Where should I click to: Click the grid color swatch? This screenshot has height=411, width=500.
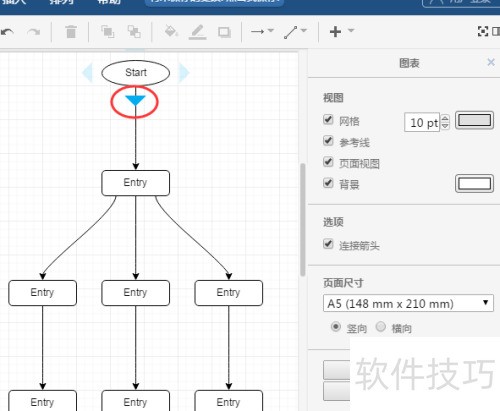474,120
